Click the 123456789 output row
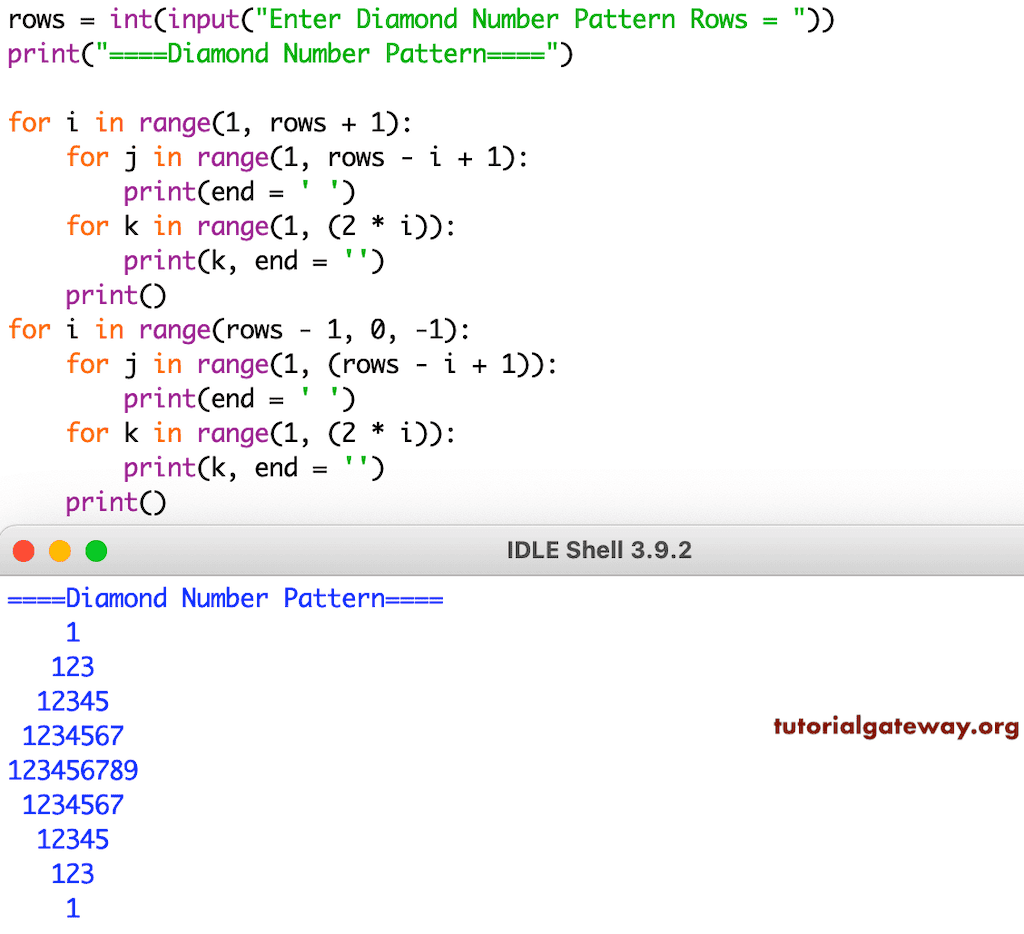 click(x=73, y=770)
